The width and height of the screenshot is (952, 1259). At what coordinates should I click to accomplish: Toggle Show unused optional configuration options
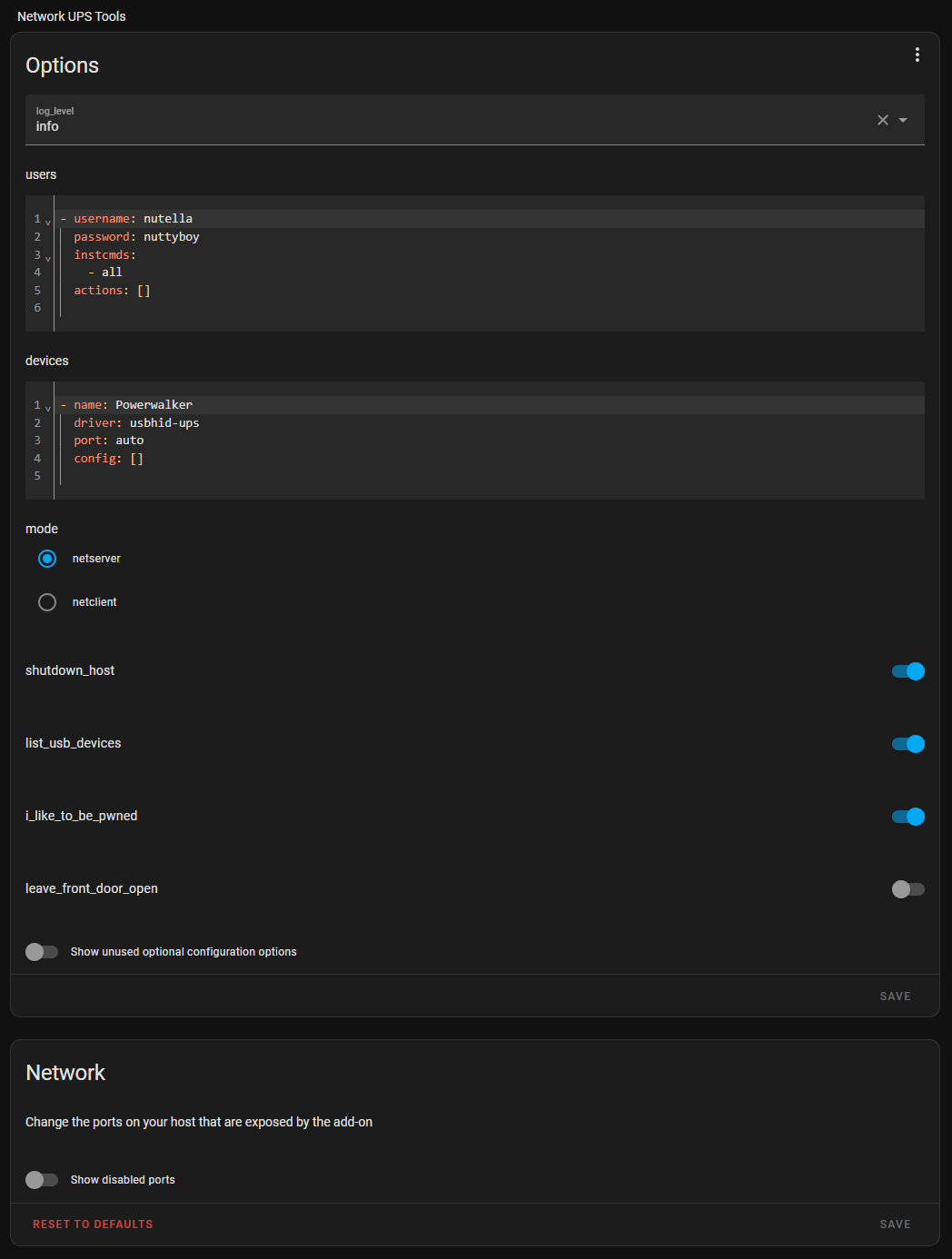(42, 952)
